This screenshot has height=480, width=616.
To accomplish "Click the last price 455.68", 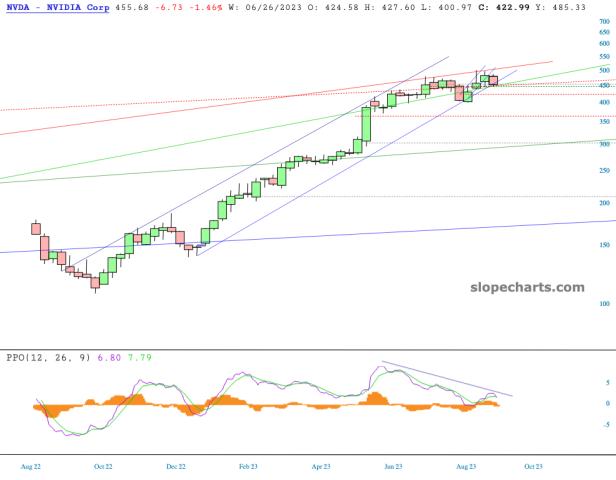I will [x=132, y=7].
